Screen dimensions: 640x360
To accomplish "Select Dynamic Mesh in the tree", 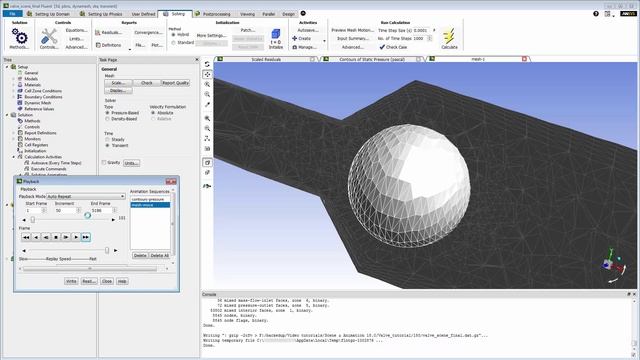I will click(x=38, y=103).
